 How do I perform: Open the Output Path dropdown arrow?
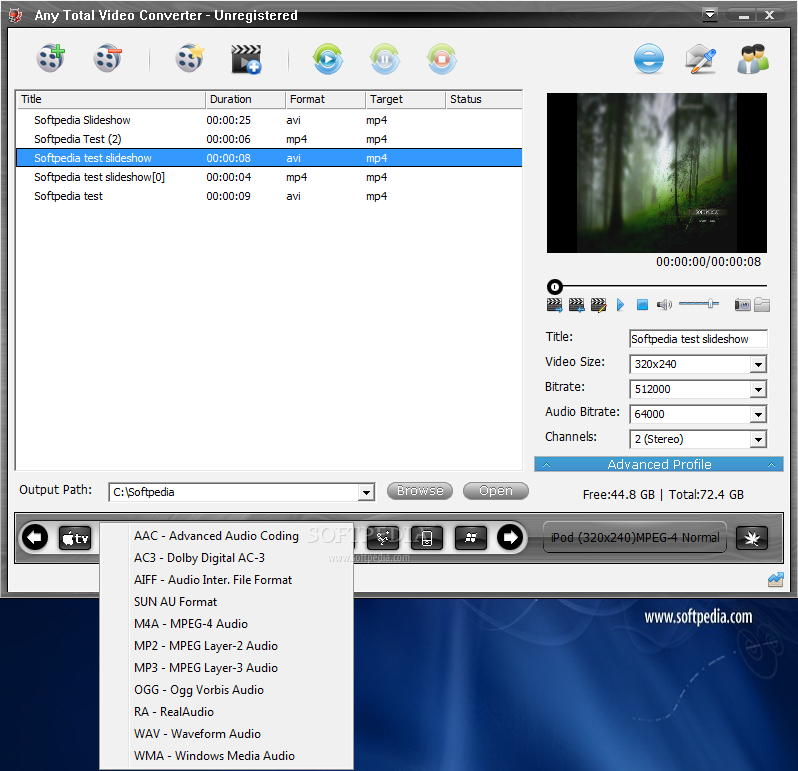point(366,492)
